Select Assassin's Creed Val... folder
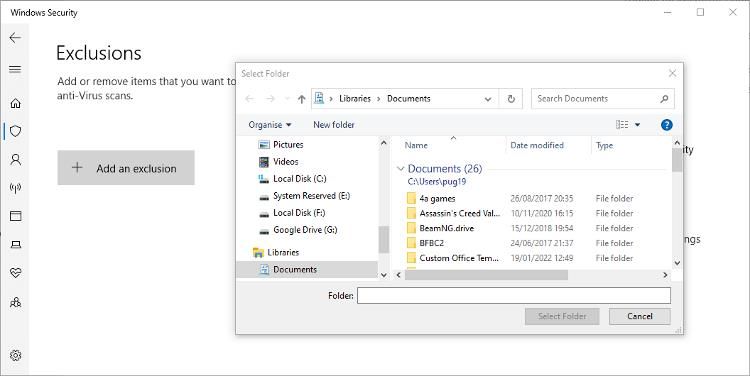The image size is (750, 376). click(x=459, y=213)
